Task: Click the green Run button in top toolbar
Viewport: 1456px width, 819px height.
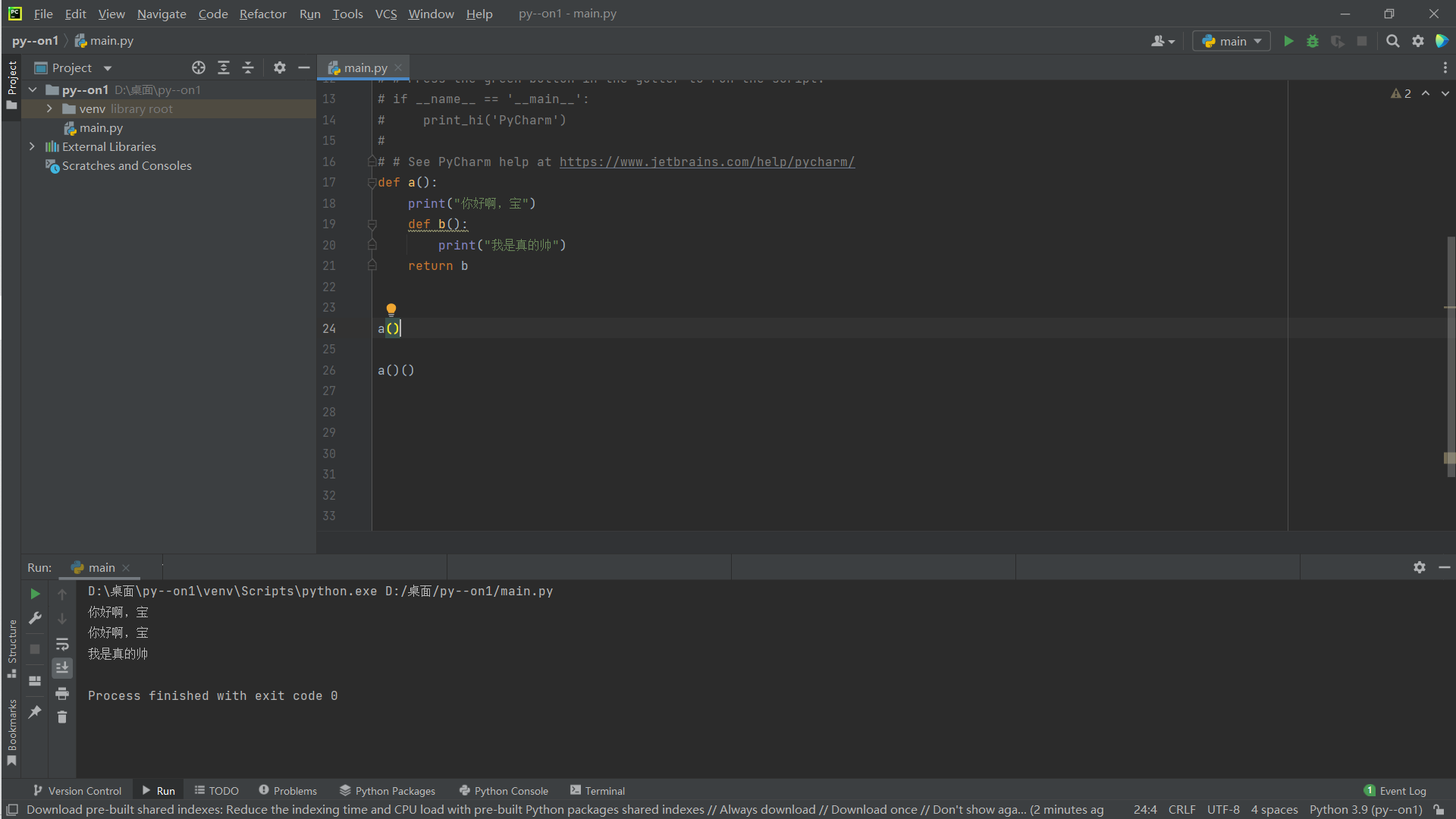Action: pos(1288,41)
